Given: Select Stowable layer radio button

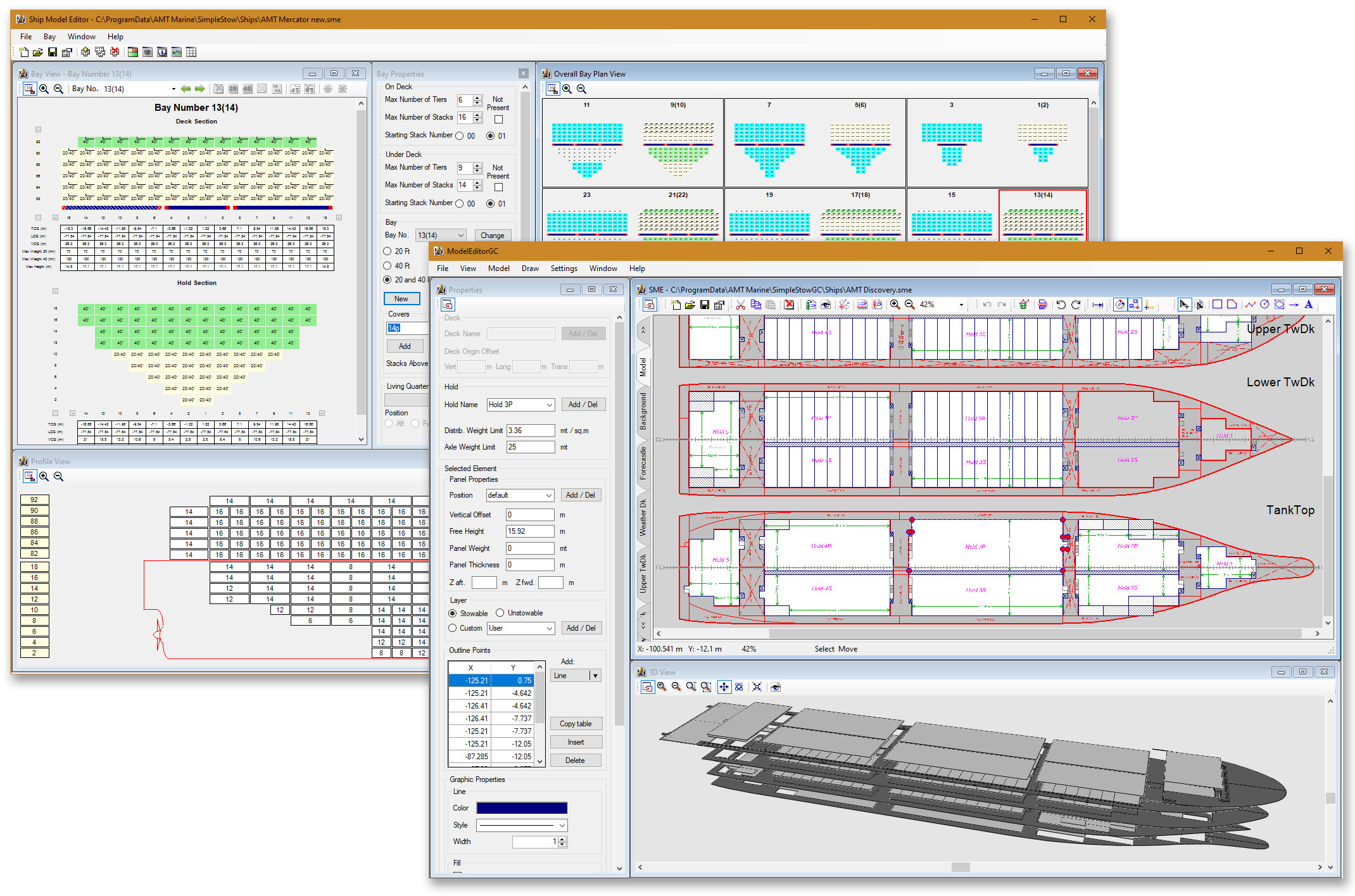Looking at the screenshot, I should point(453,614).
